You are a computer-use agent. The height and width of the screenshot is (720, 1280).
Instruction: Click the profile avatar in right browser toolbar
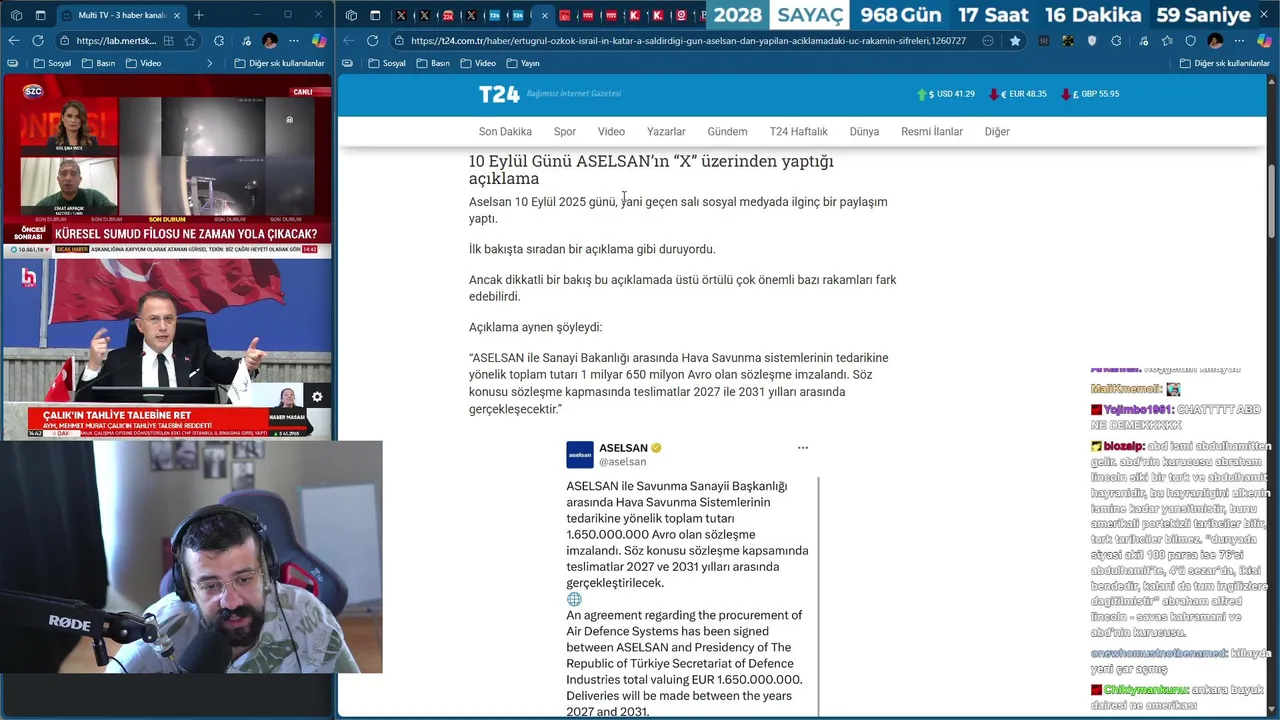[x=1215, y=41]
